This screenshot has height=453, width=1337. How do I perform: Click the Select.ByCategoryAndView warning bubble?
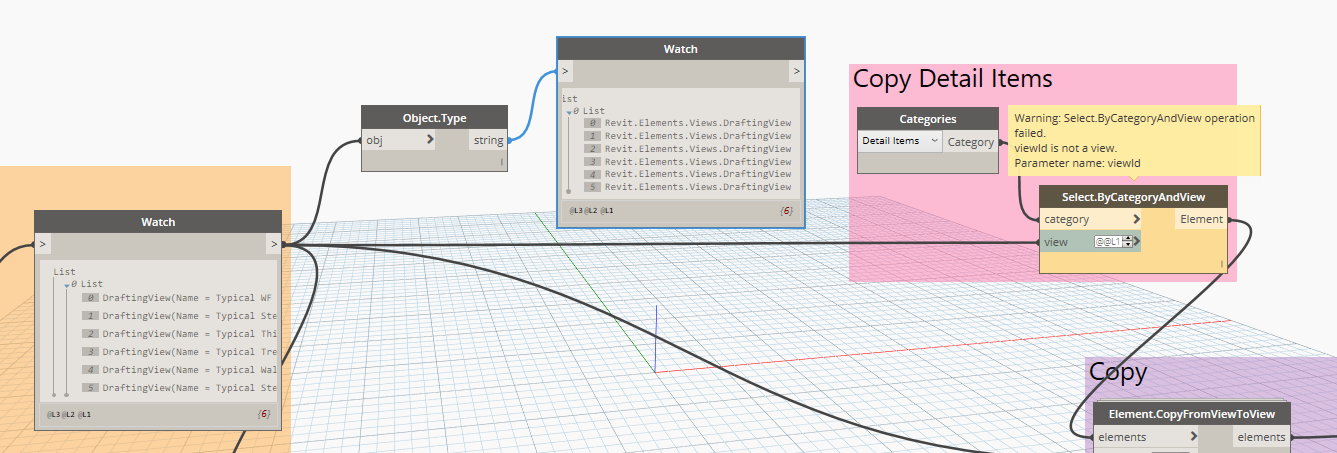(1132, 140)
